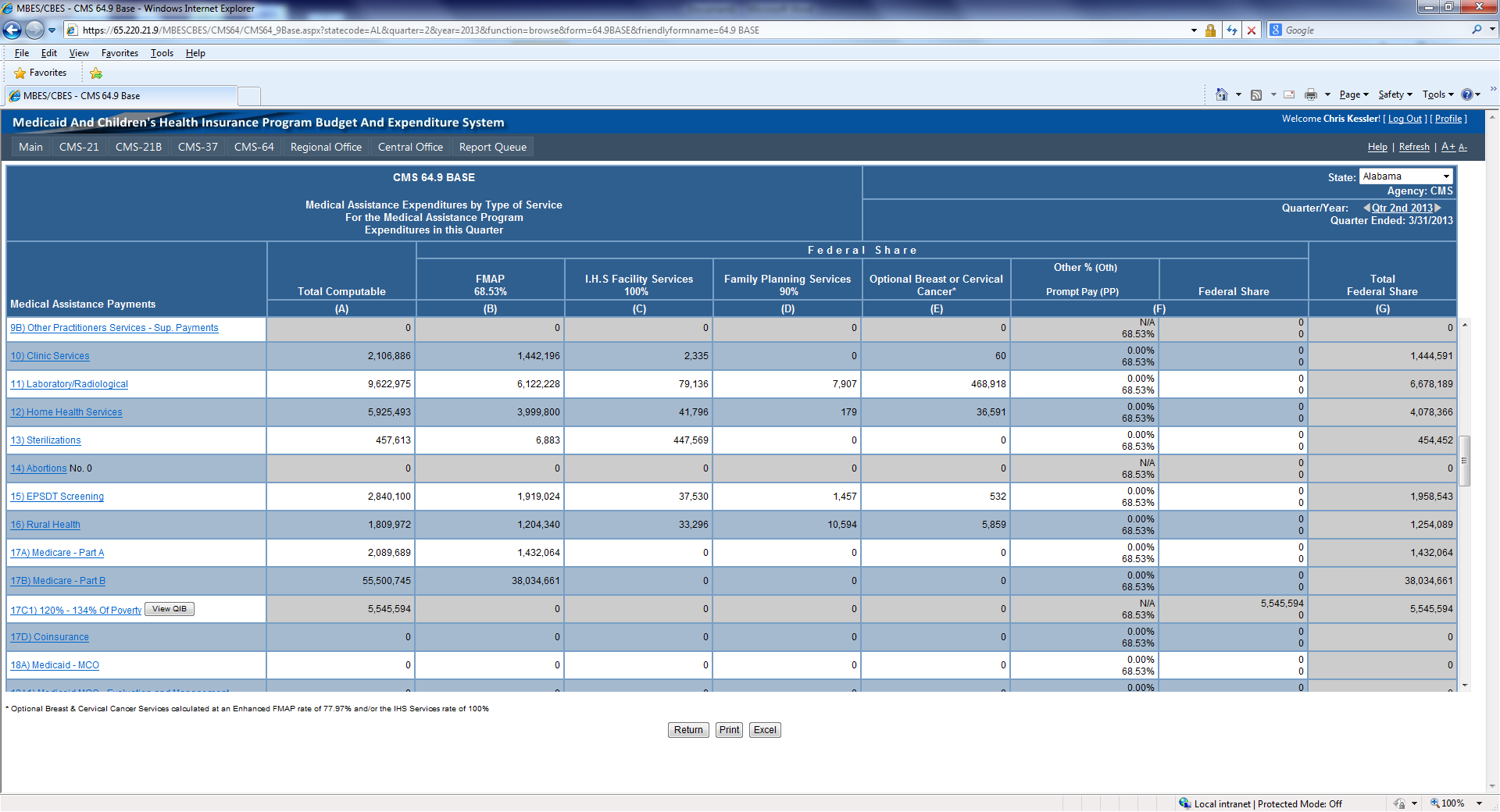Viewport: 1500px width, 812px height.
Task: Click the Excel export button
Action: 764,730
